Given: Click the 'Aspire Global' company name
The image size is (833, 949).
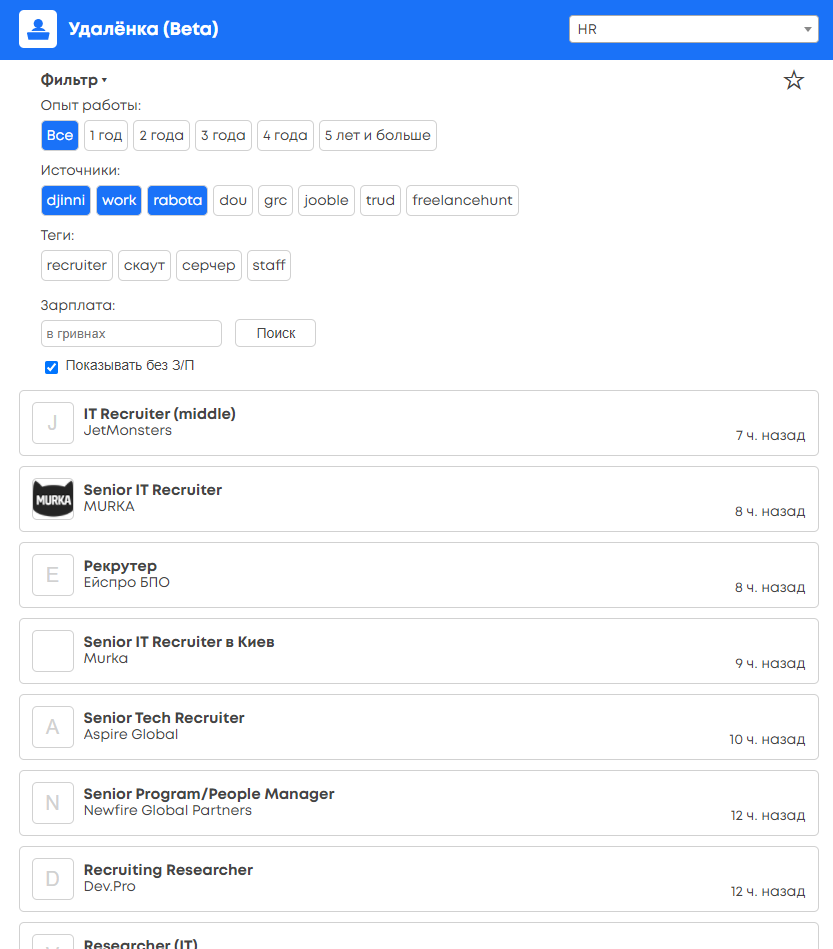Looking at the screenshot, I should pos(131,734).
